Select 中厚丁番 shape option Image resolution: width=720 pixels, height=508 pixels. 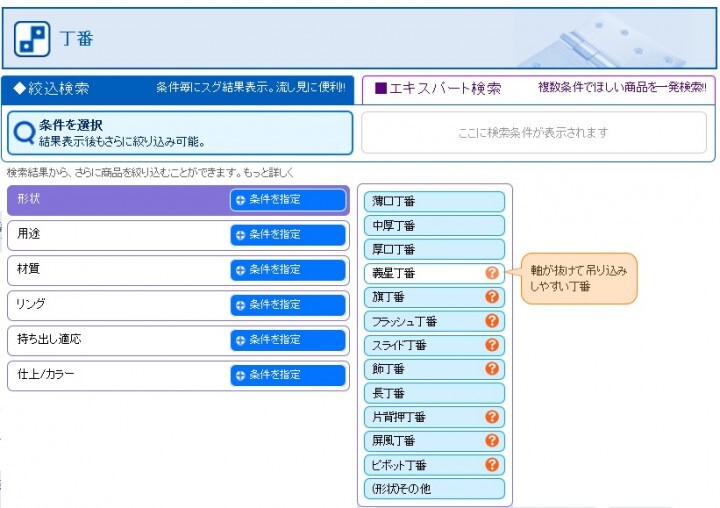coord(434,225)
